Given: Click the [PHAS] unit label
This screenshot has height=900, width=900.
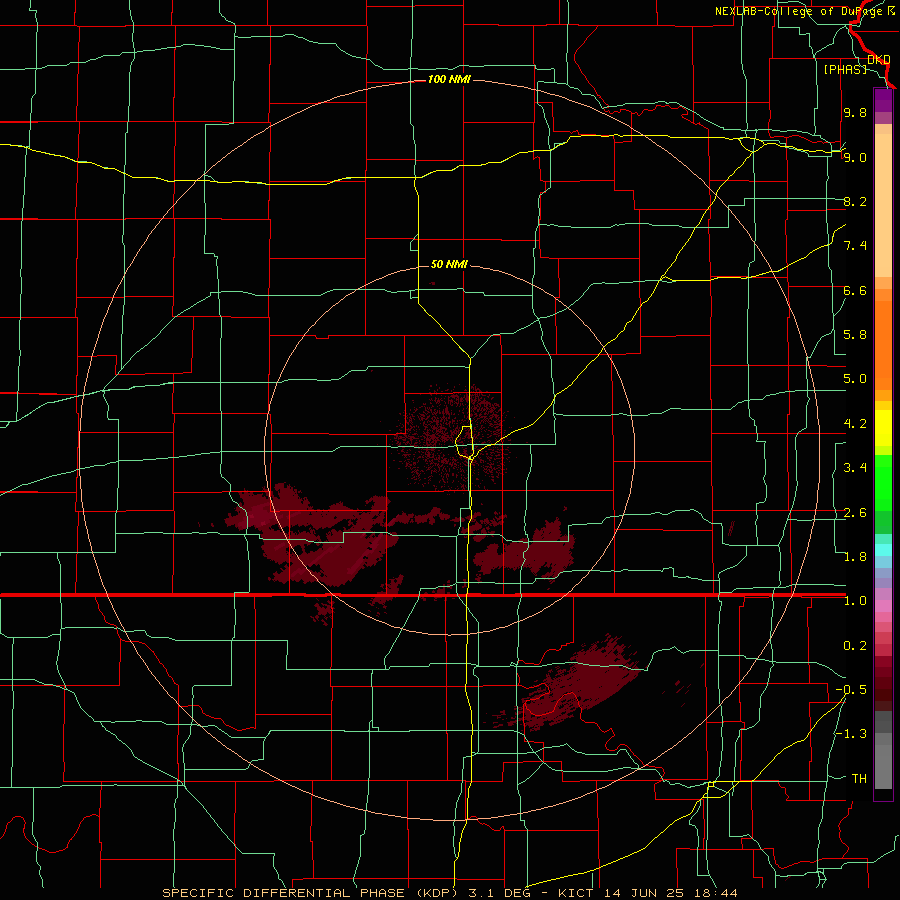Looking at the screenshot, I should [845, 69].
